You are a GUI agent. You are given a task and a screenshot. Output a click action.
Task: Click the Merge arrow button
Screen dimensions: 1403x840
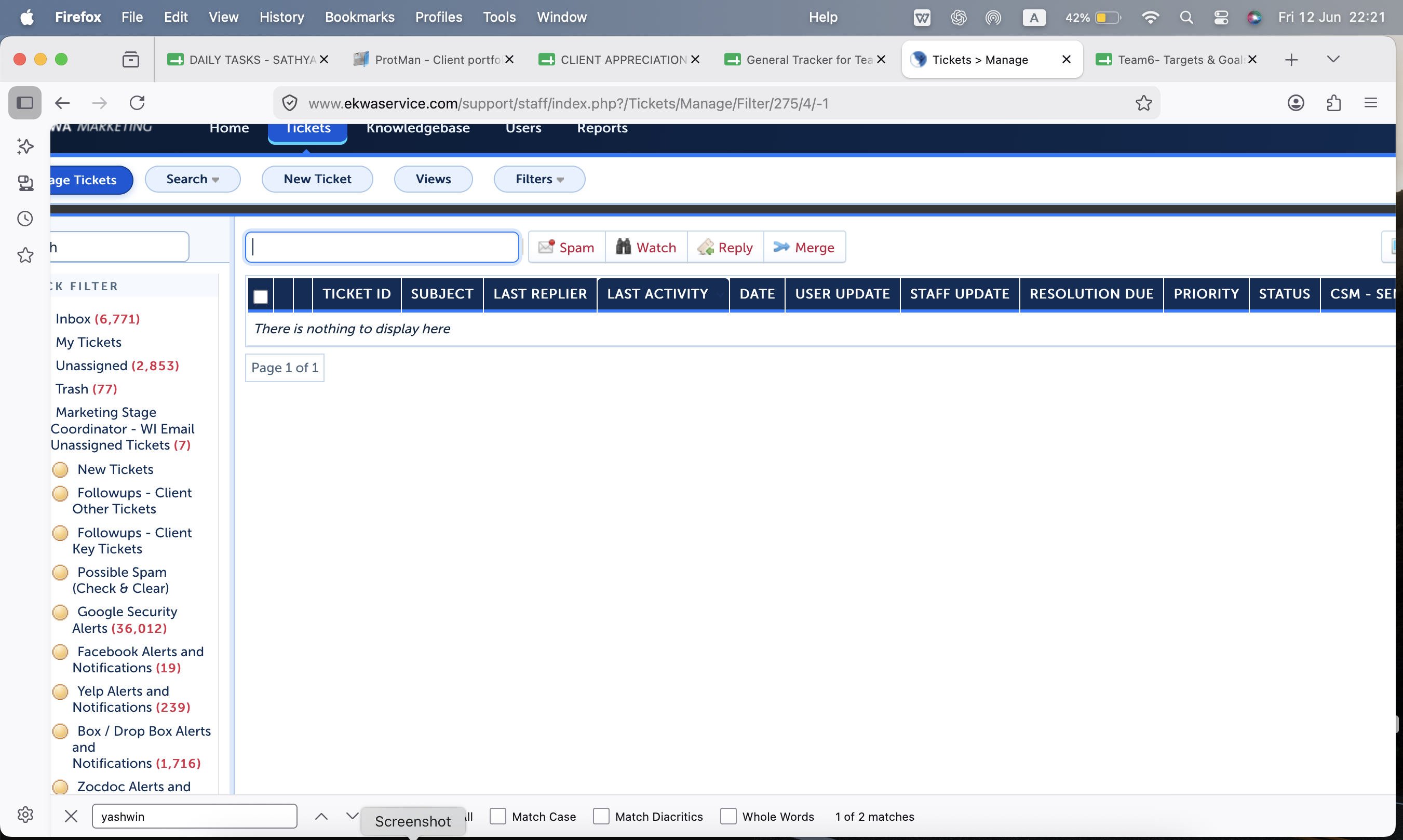pos(804,247)
